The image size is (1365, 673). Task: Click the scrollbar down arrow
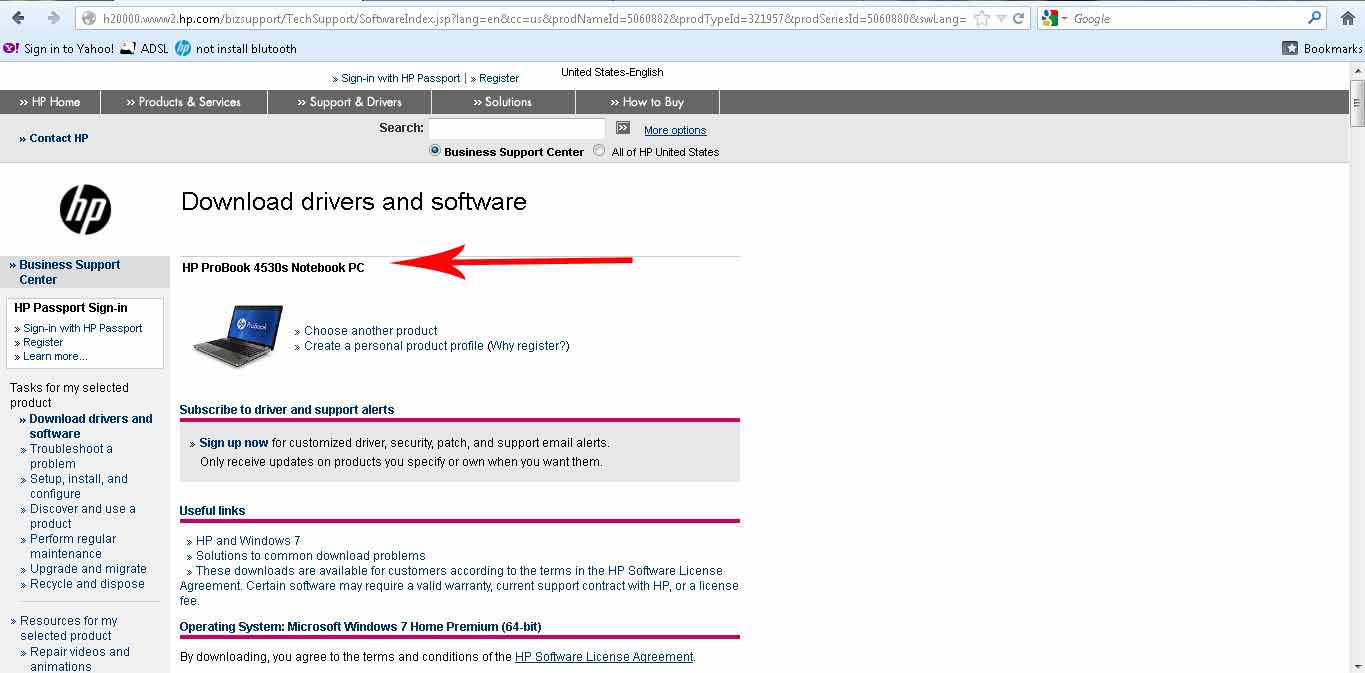tap(1357, 665)
